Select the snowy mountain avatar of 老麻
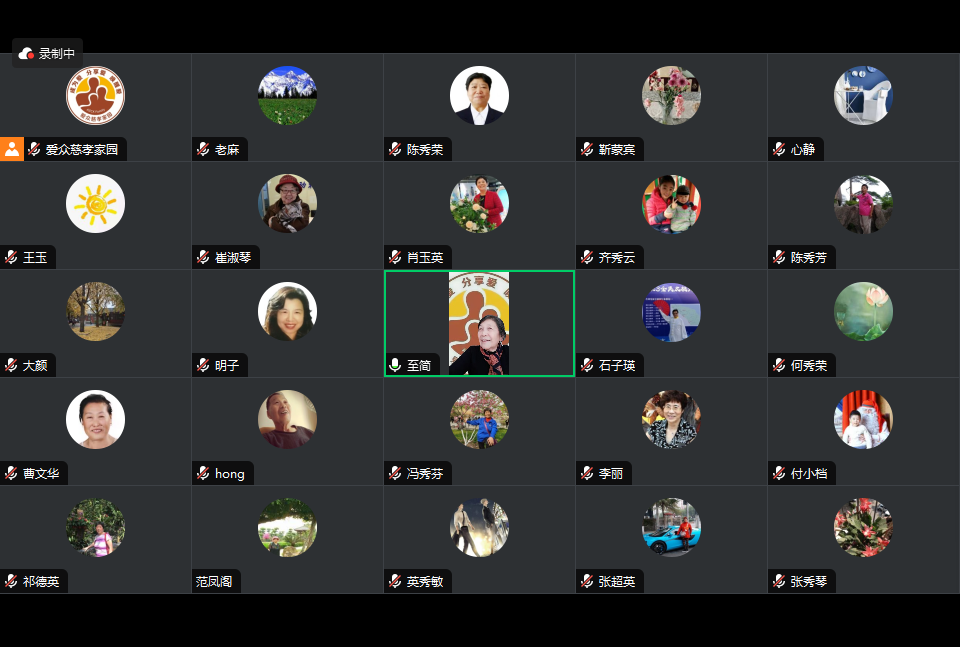The width and height of the screenshot is (960, 647). [x=287, y=95]
